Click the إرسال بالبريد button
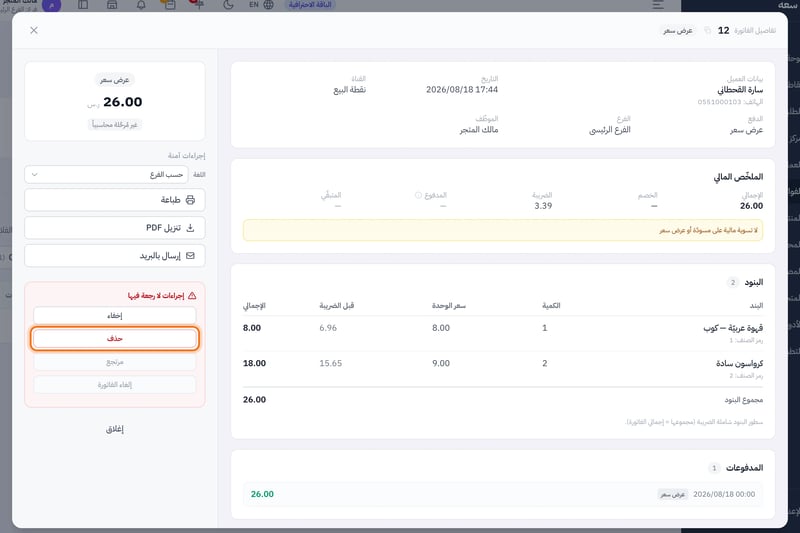Viewport: 800px width, 533px height. click(115, 256)
